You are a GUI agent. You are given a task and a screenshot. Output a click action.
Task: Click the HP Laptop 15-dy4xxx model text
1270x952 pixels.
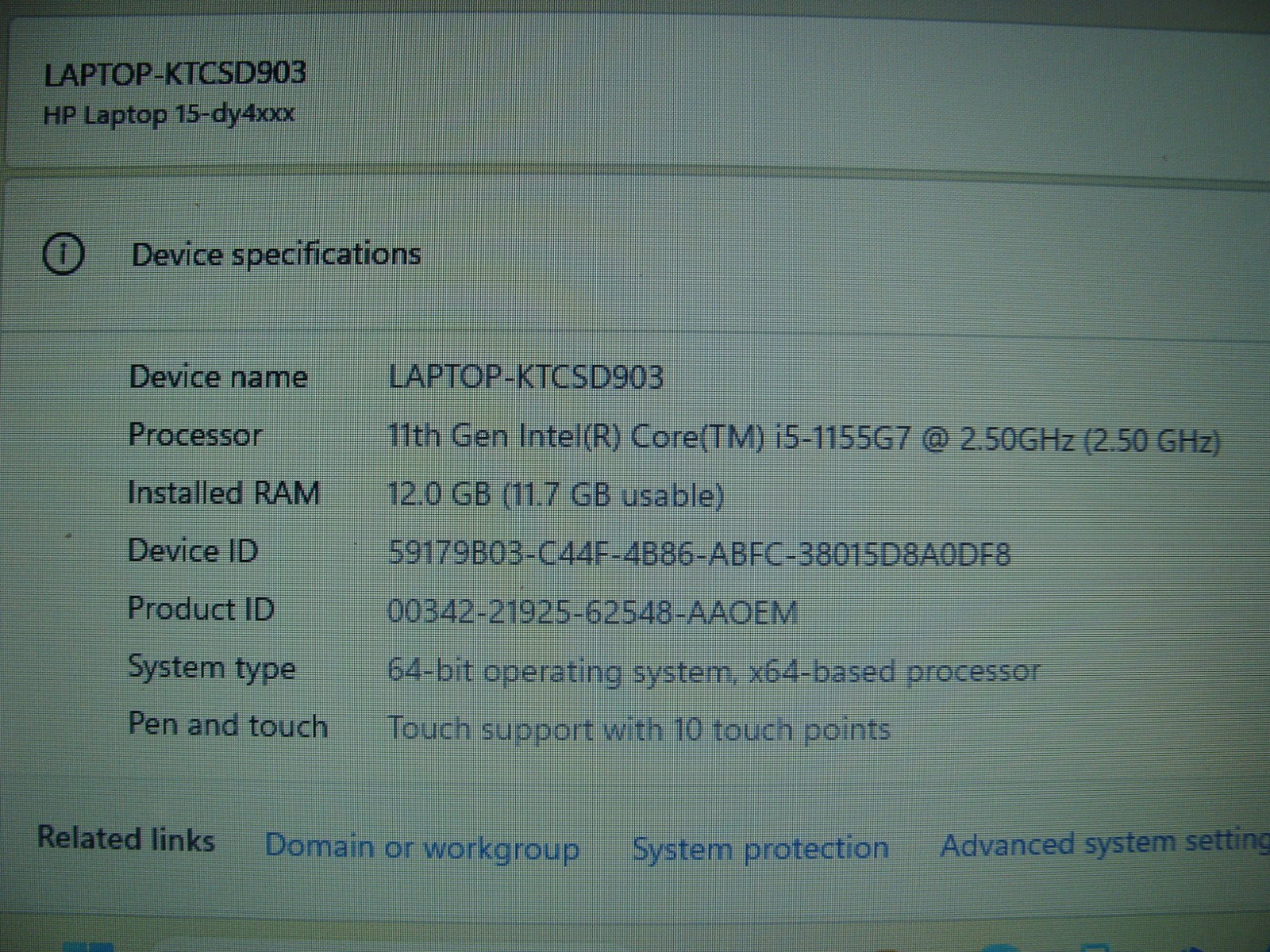[168, 115]
